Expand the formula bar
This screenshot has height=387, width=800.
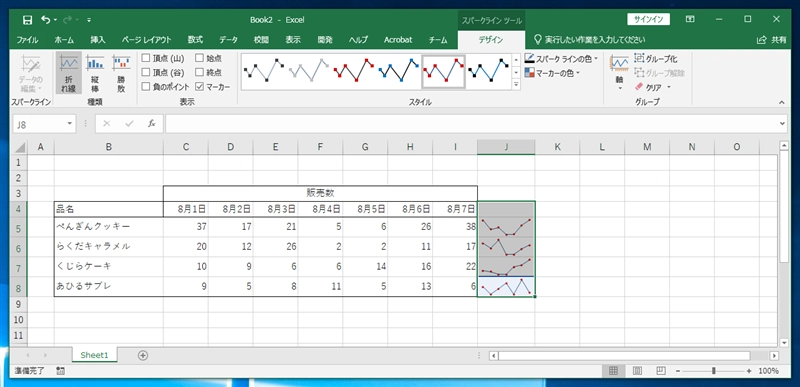[783, 124]
